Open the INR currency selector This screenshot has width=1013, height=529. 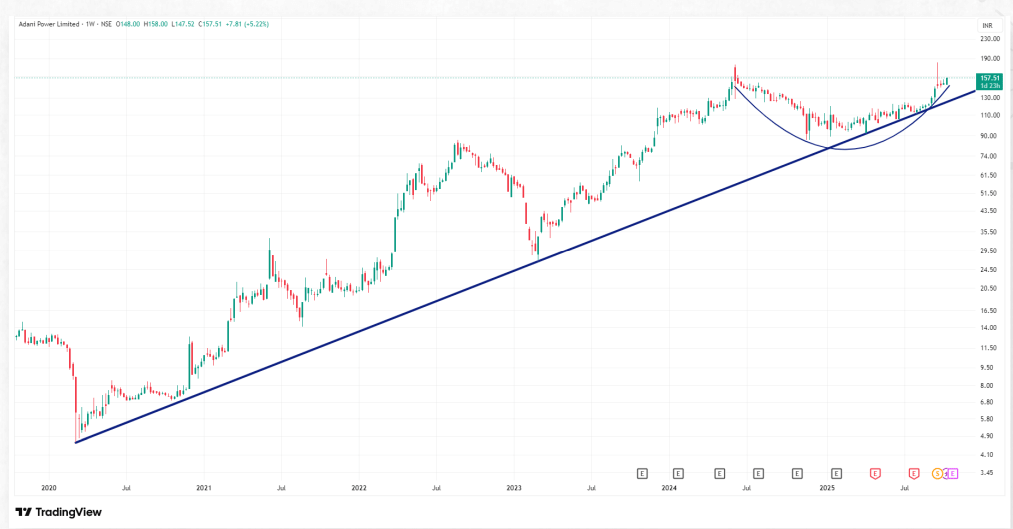click(987, 25)
